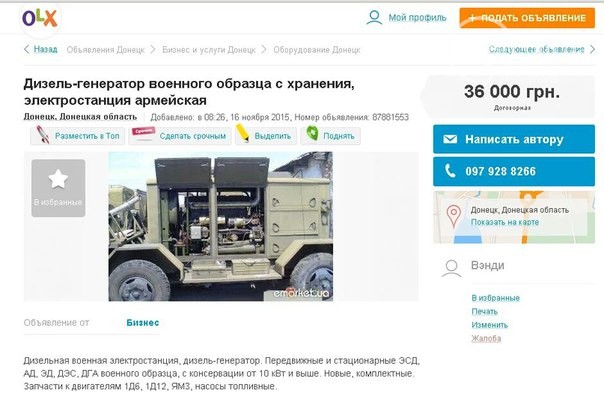The height and width of the screenshot is (408, 604).
Task: Open Мой профиль user icon
Action: [374, 18]
